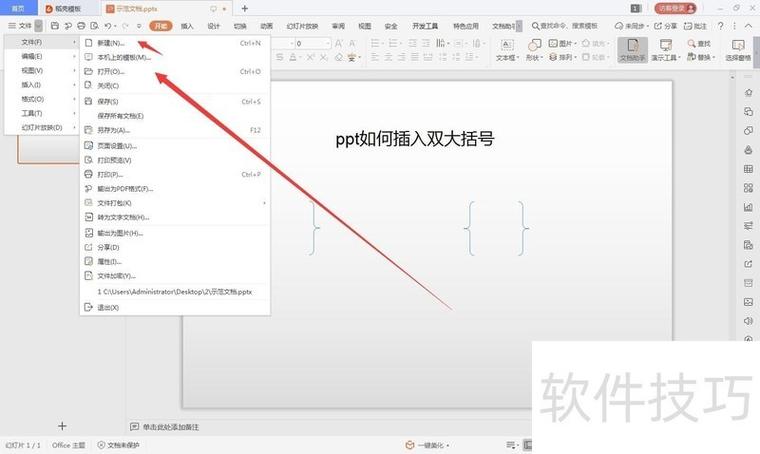Click the scroll-up arrow of the vertical scrollbar
This screenshot has height=454, width=760.
pyautogui.click(x=732, y=77)
